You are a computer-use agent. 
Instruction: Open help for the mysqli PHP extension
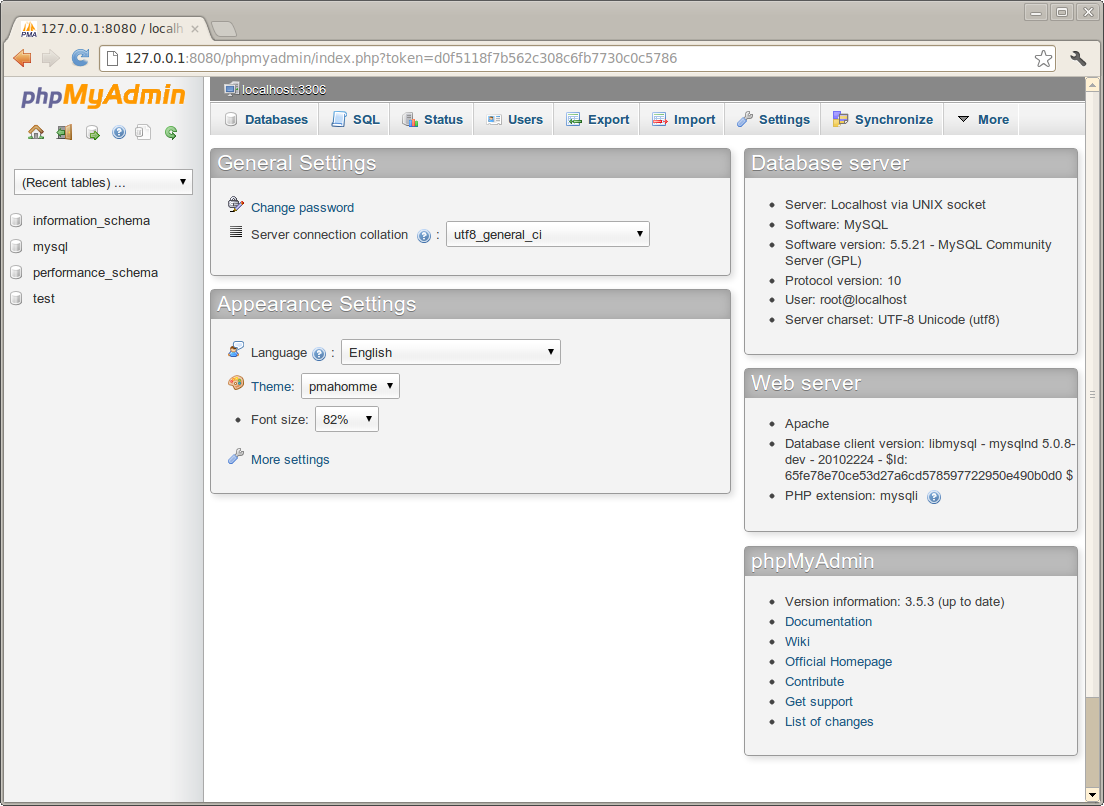934,497
